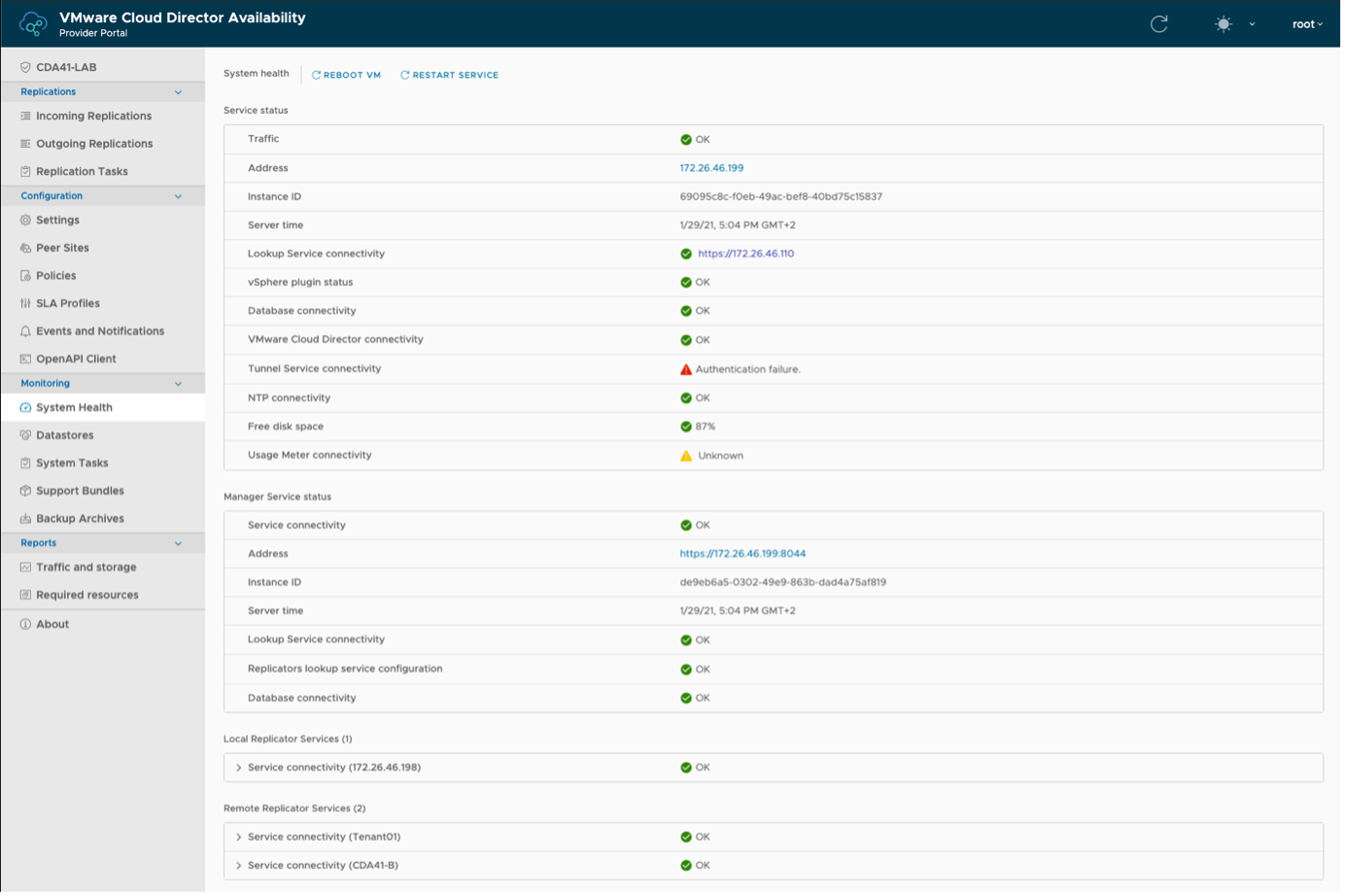This screenshot has height=896, width=1345.
Task: Collapse the Replications sidebar section
Action: [x=178, y=92]
